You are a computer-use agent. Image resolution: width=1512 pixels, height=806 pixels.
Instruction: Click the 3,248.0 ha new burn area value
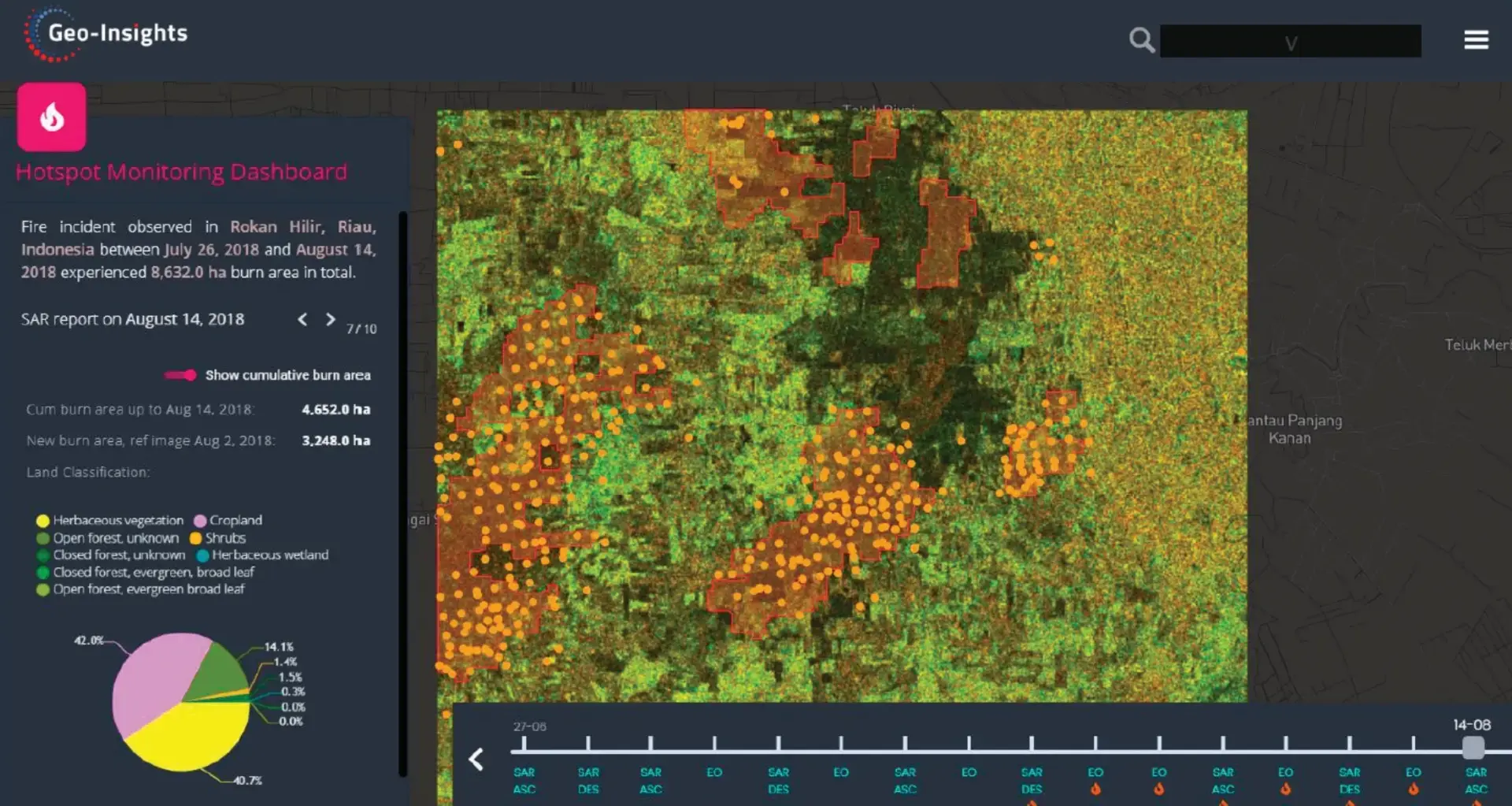pos(335,440)
